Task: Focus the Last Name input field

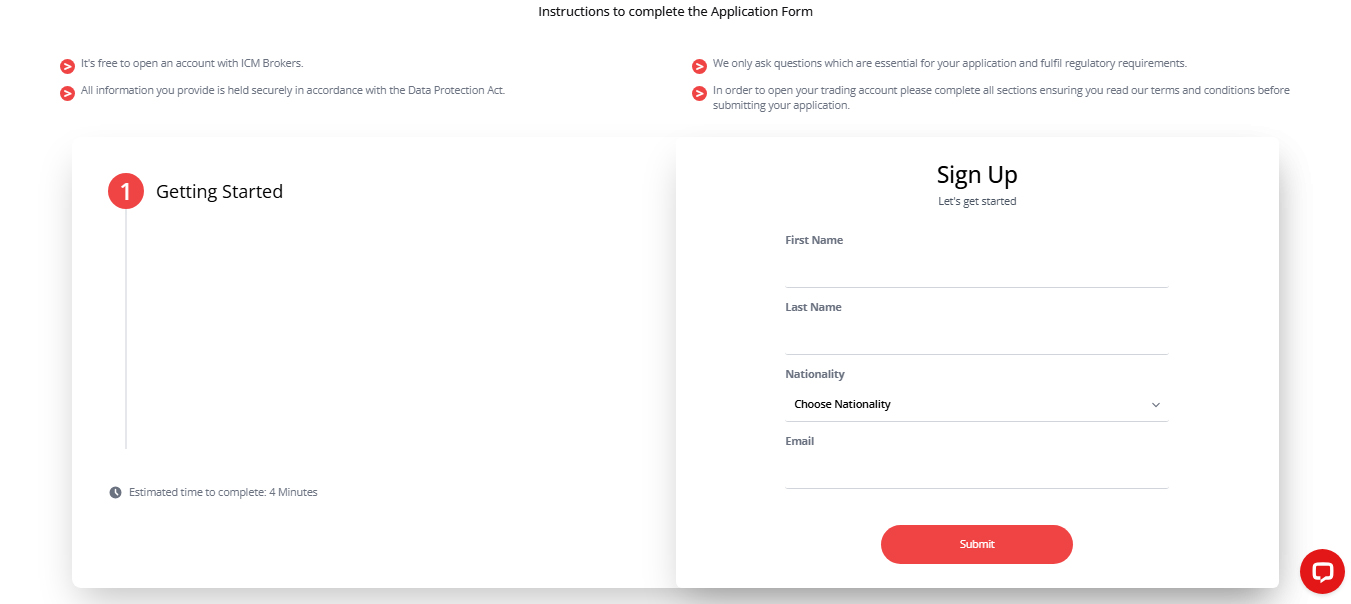Action: 977,337
